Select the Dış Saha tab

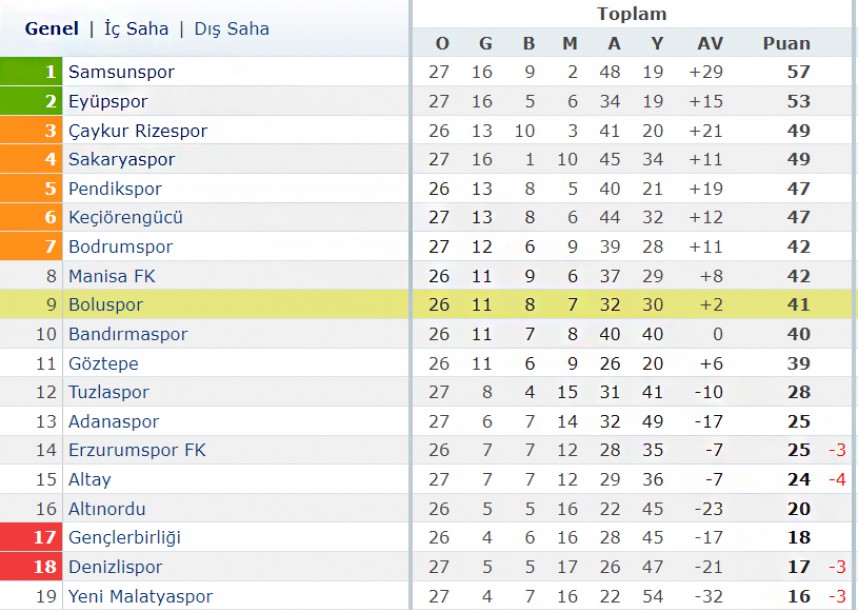pos(231,28)
